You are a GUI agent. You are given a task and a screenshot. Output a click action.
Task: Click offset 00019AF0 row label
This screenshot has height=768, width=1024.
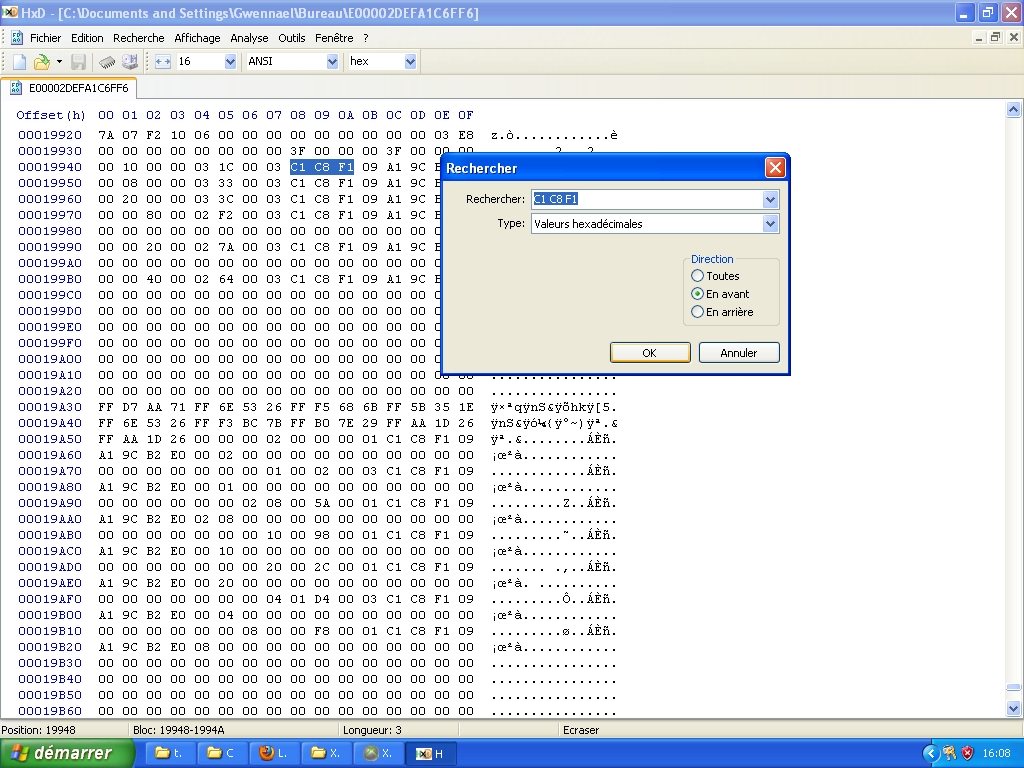(50, 599)
